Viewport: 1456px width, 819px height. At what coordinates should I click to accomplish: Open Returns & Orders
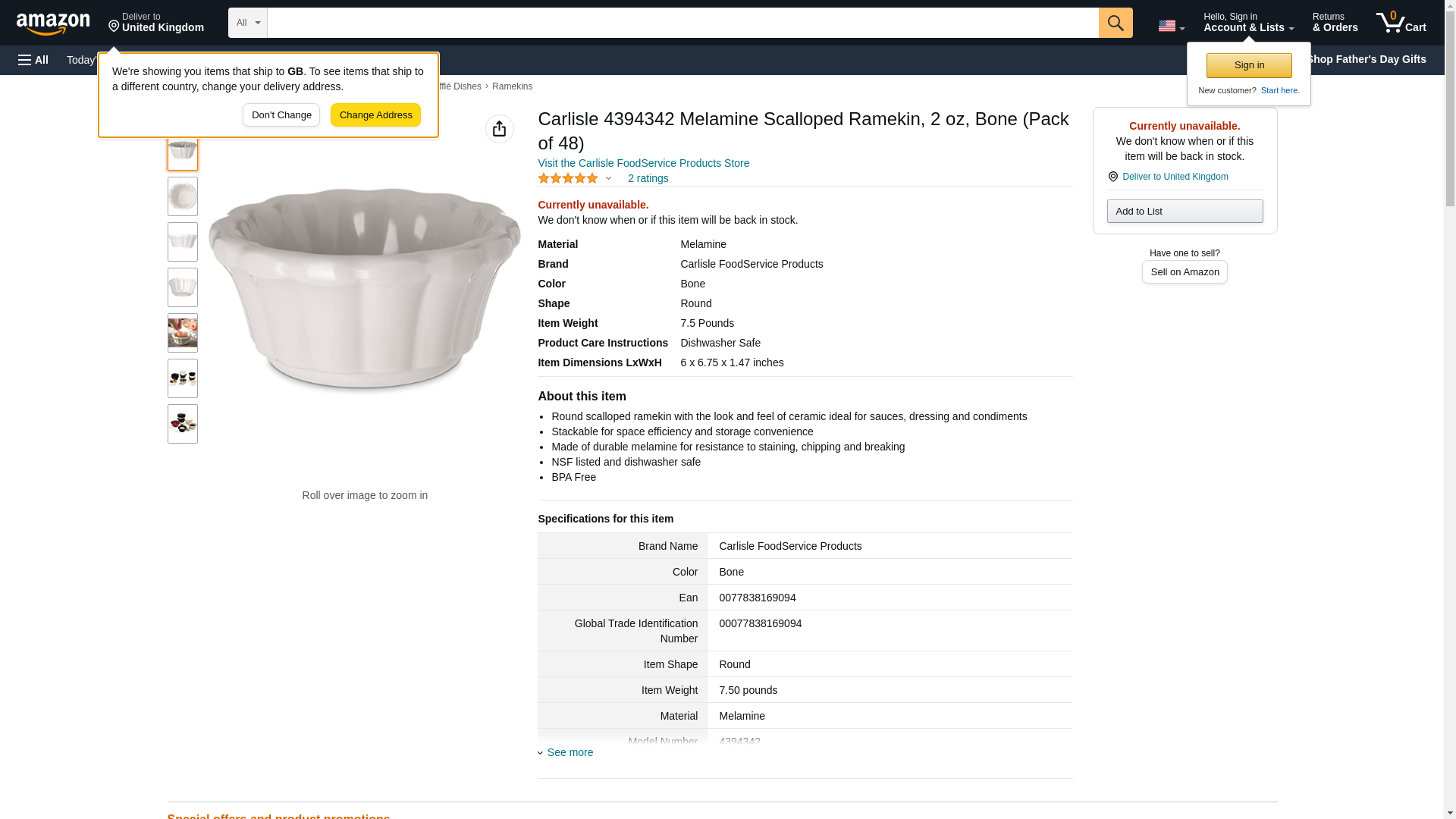[1335, 22]
